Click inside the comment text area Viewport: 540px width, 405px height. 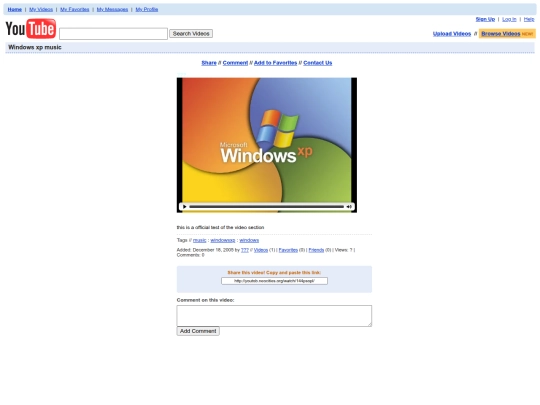[274, 316]
